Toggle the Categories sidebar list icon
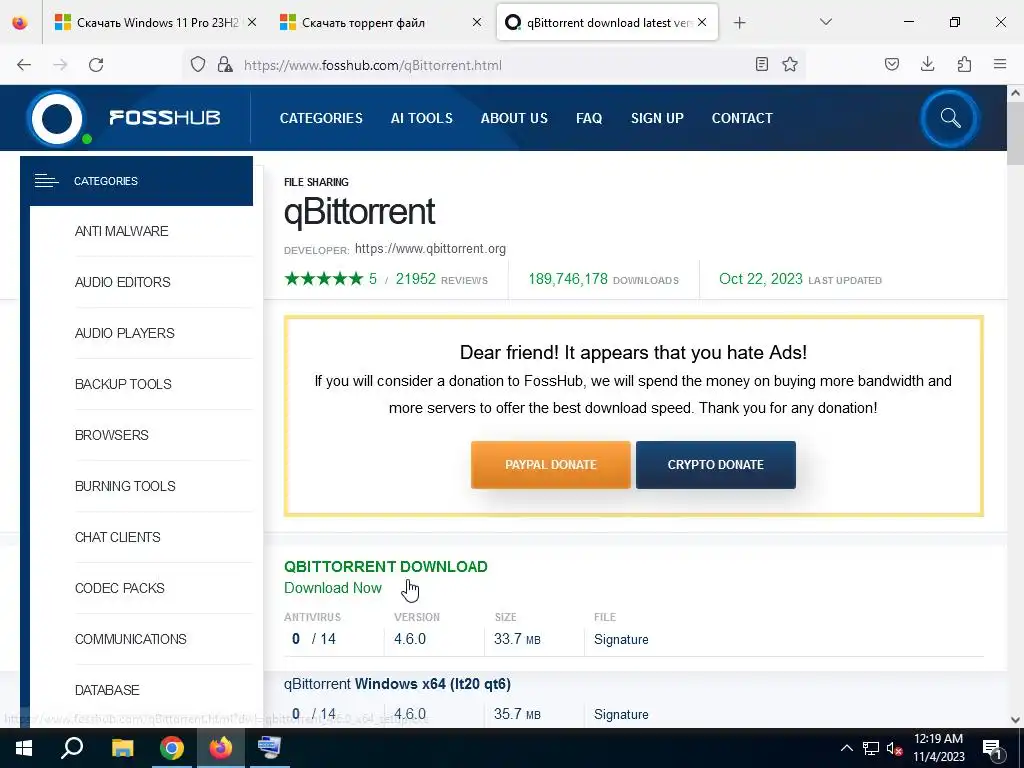1024x768 pixels. pos(46,181)
